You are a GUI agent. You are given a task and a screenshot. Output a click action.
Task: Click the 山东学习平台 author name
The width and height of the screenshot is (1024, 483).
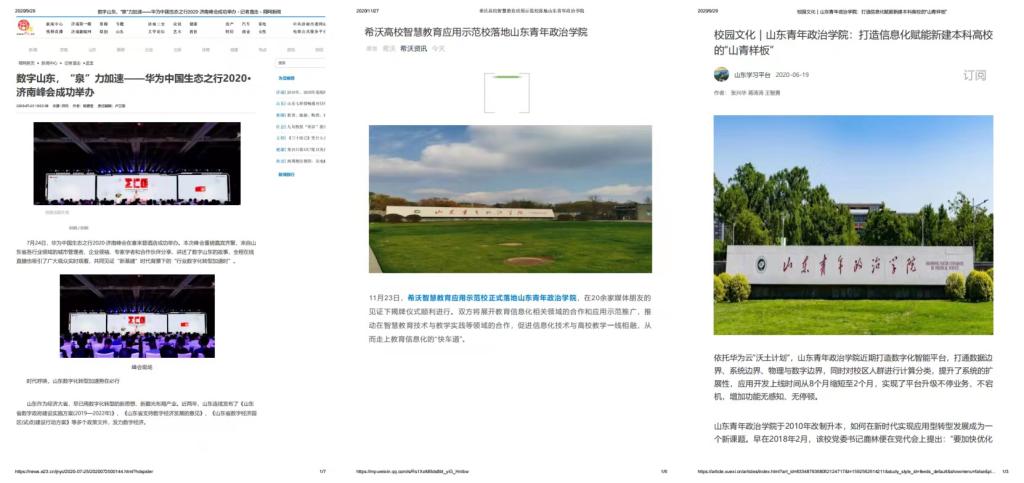click(751, 75)
